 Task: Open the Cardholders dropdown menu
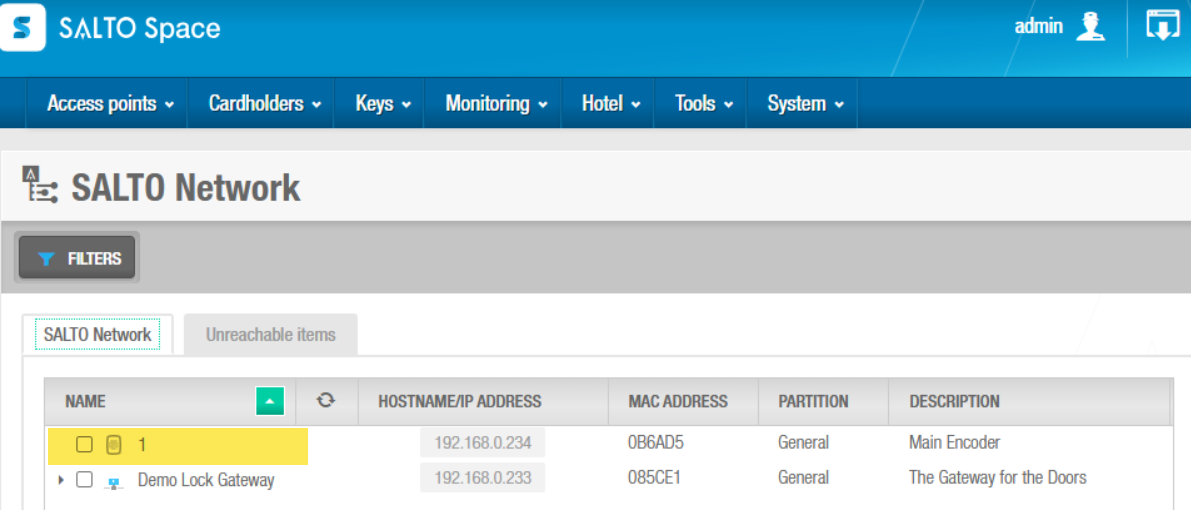[264, 104]
